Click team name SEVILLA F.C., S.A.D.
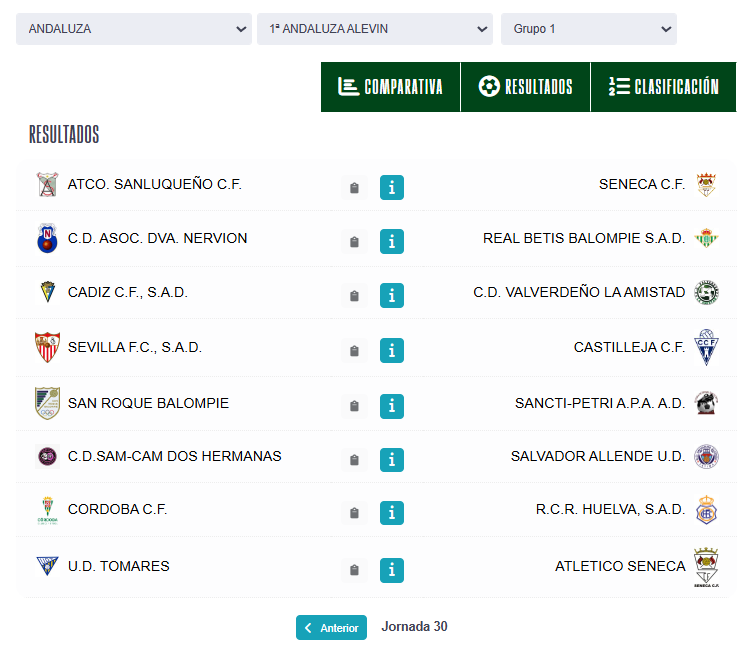The image size is (752, 646). coord(135,347)
